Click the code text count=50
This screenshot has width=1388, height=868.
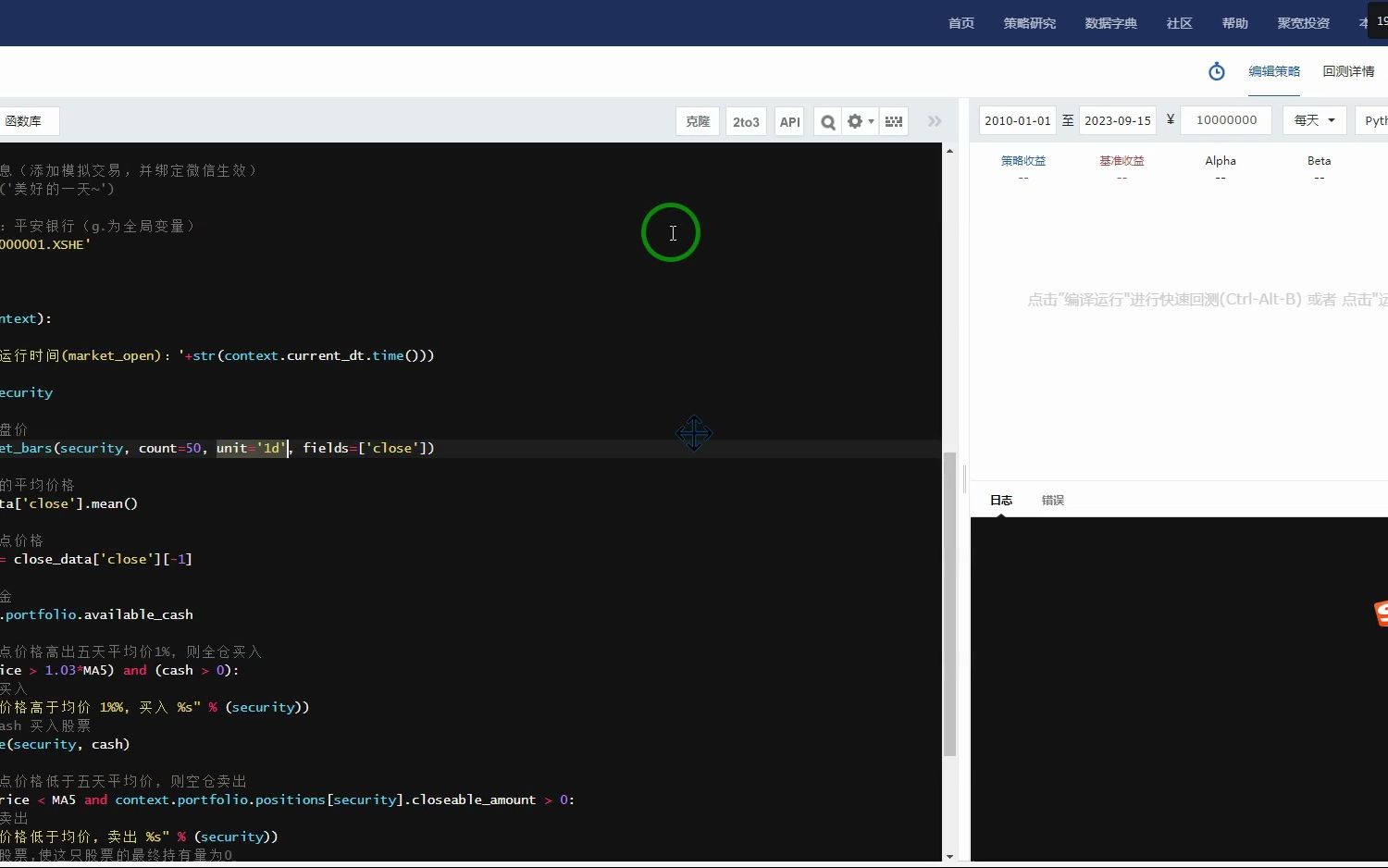point(169,448)
